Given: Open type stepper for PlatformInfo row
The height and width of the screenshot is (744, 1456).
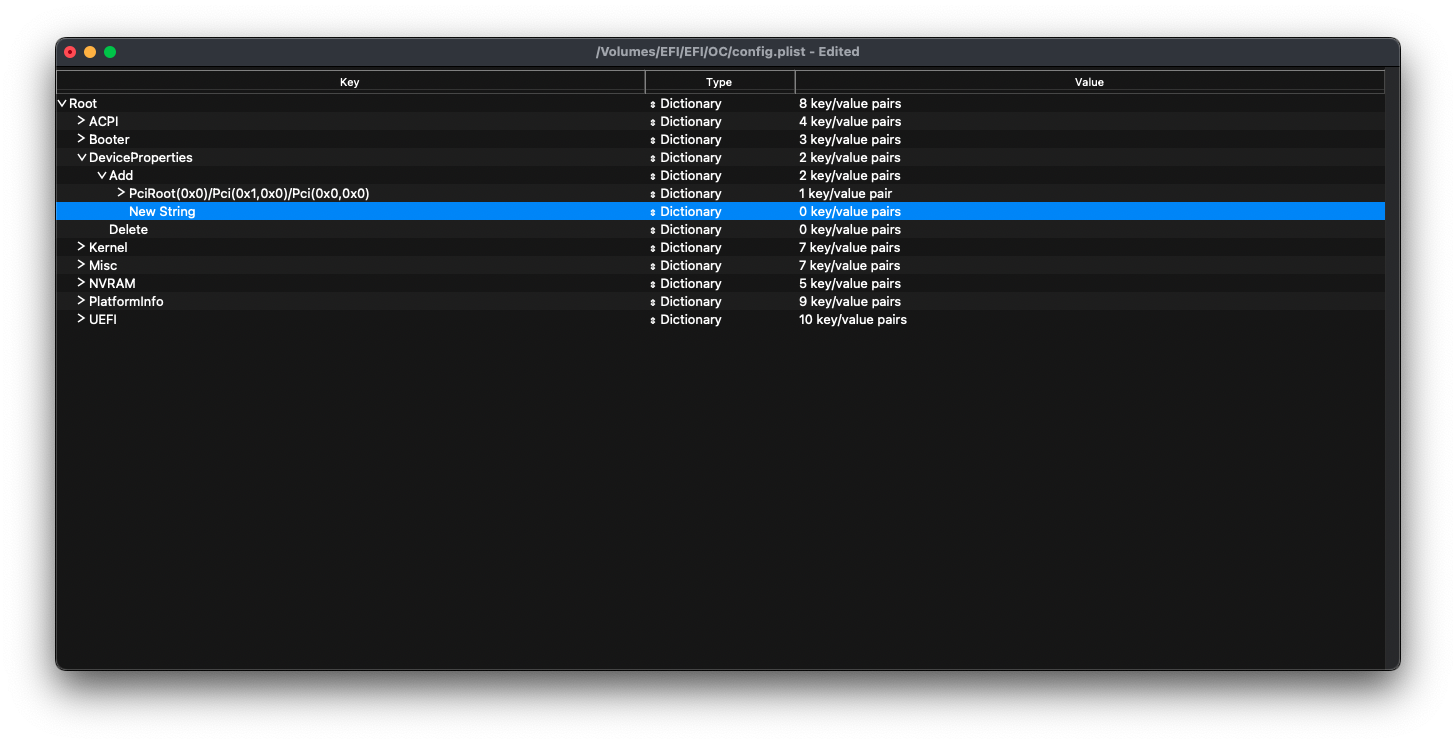Looking at the screenshot, I should tap(653, 302).
